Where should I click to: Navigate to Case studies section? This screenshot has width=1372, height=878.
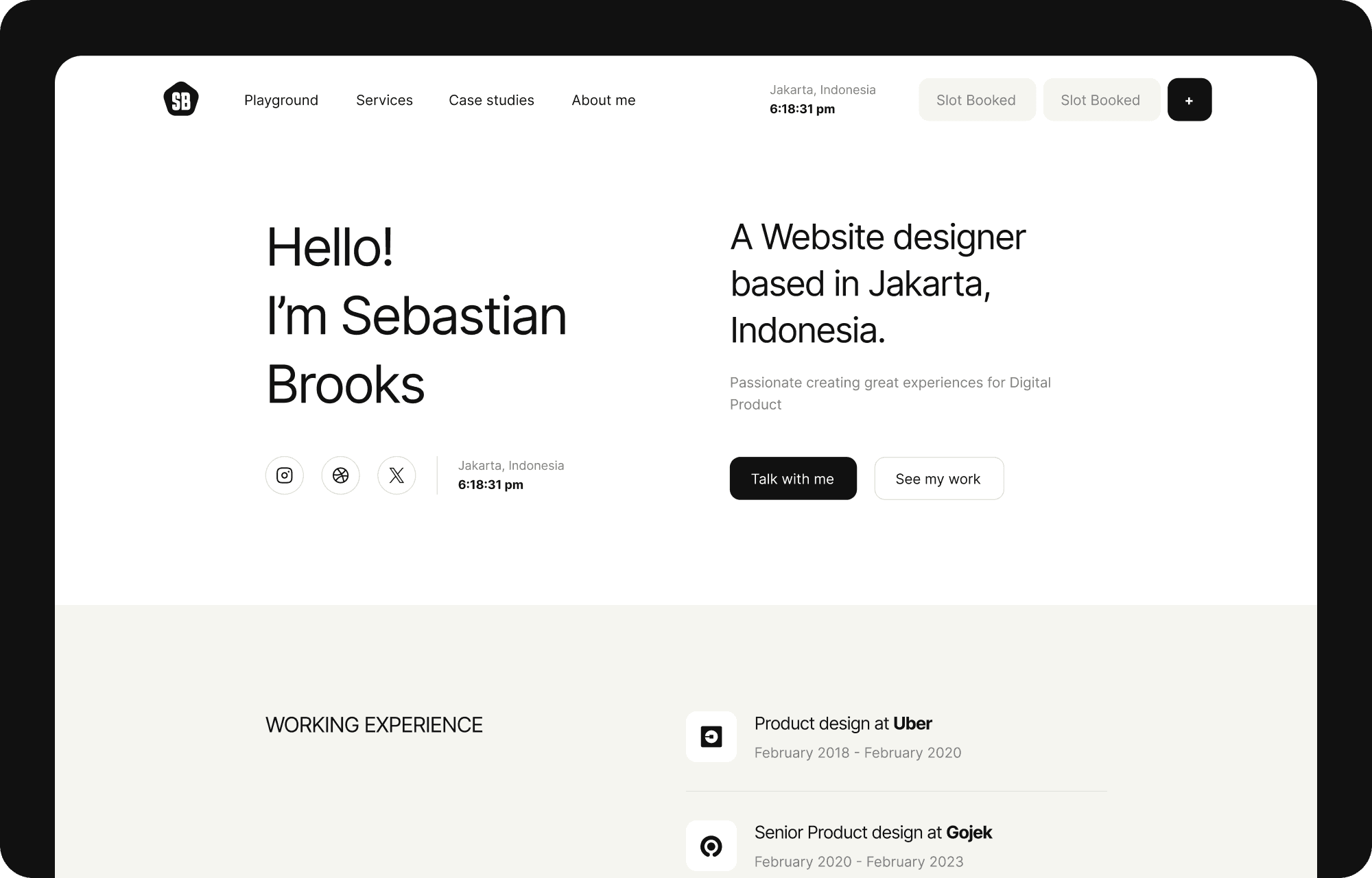coord(491,100)
